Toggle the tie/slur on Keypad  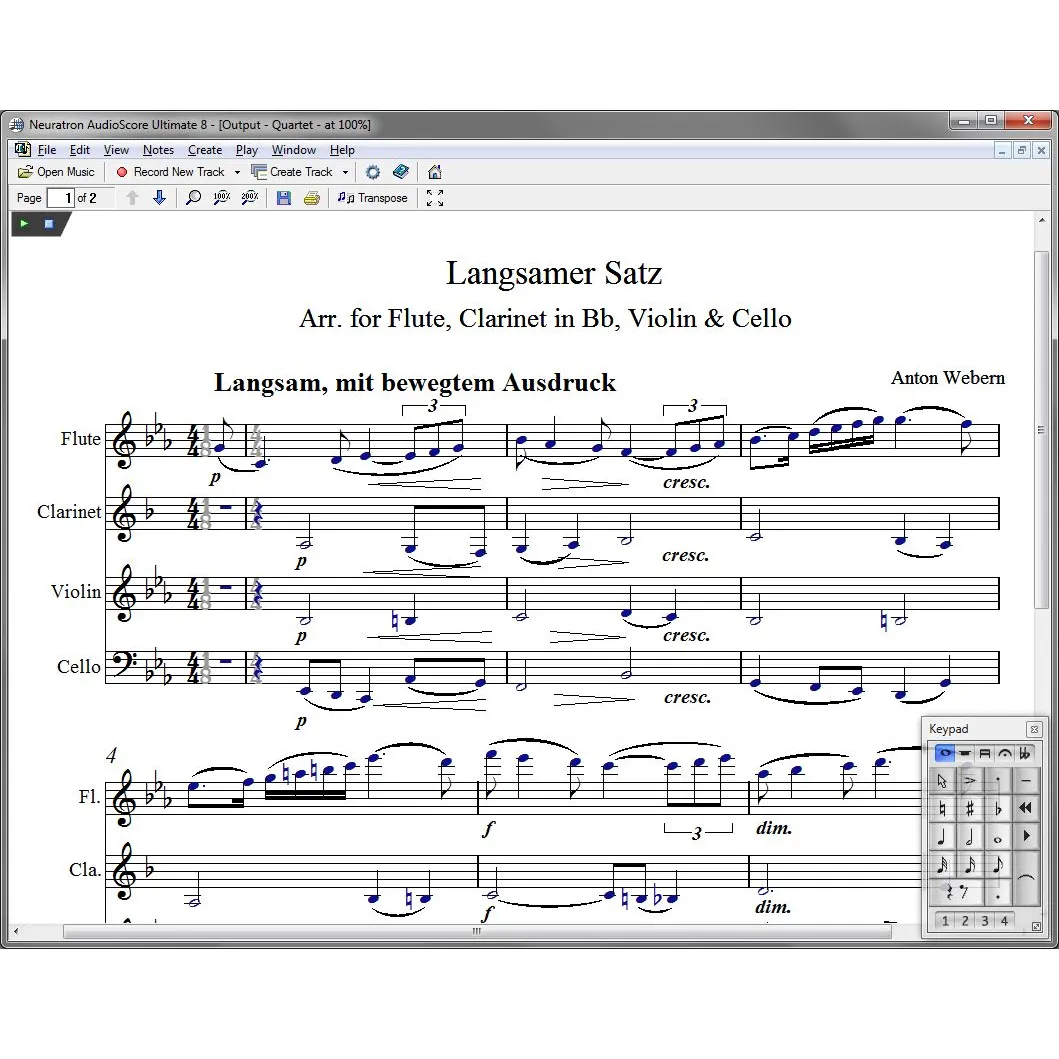(1026, 879)
